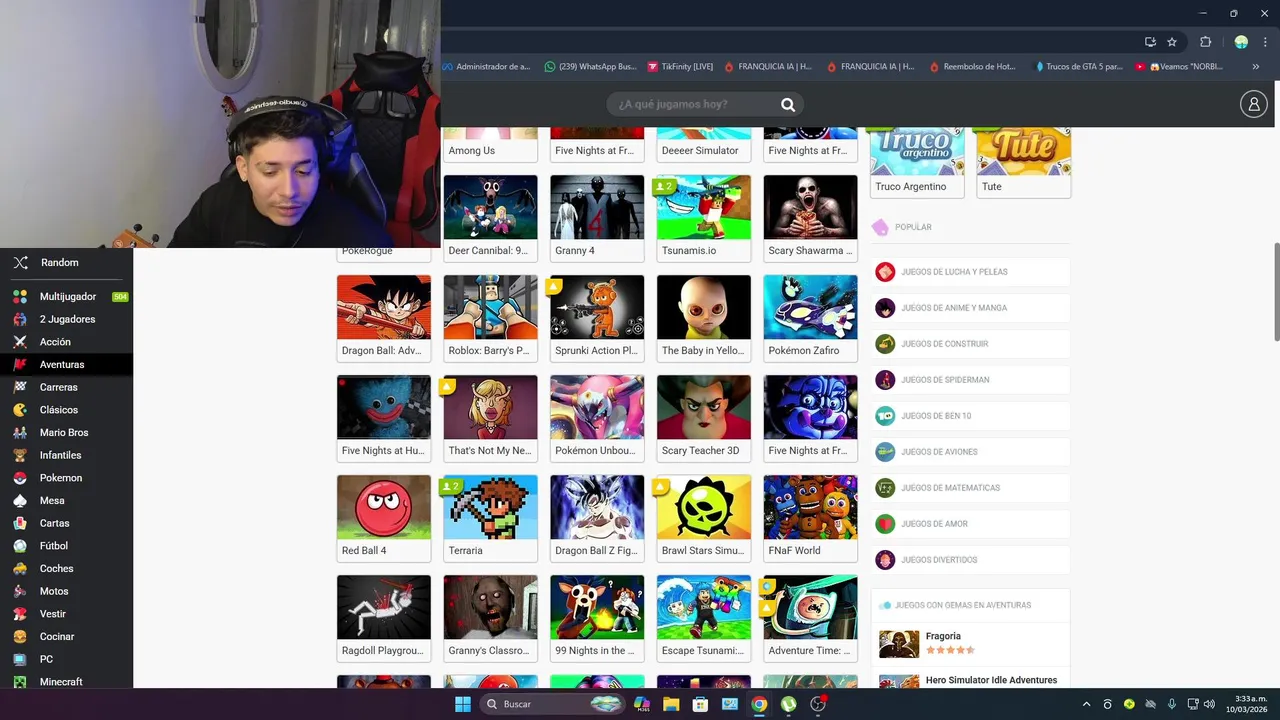Bookmark this page with star icon
Image resolution: width=1280 pixels, height=720 pixels.
click(1172, 42)
